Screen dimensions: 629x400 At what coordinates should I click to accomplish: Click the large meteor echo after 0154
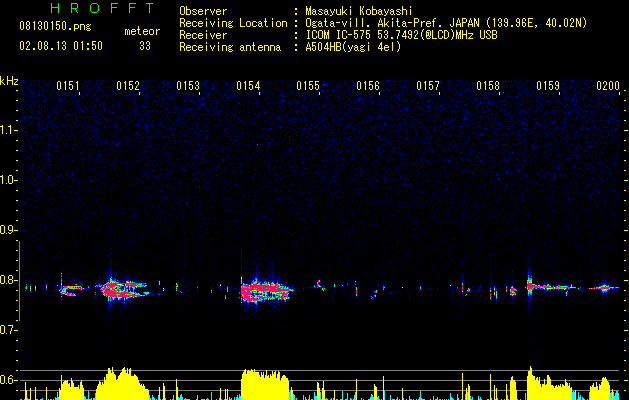pos(266,291)
